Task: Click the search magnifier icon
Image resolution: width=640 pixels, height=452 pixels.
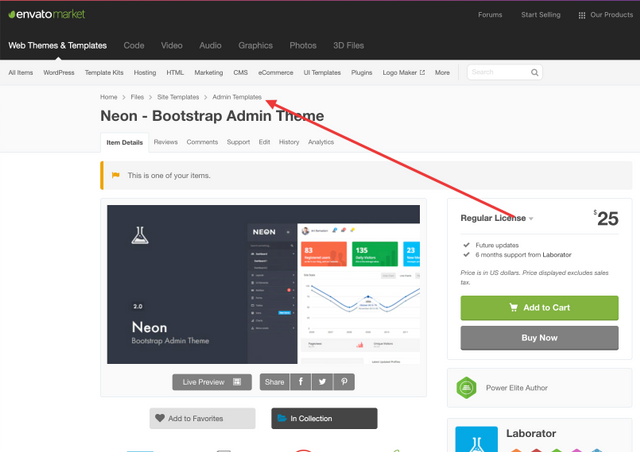Action: [x=535, y=73]
